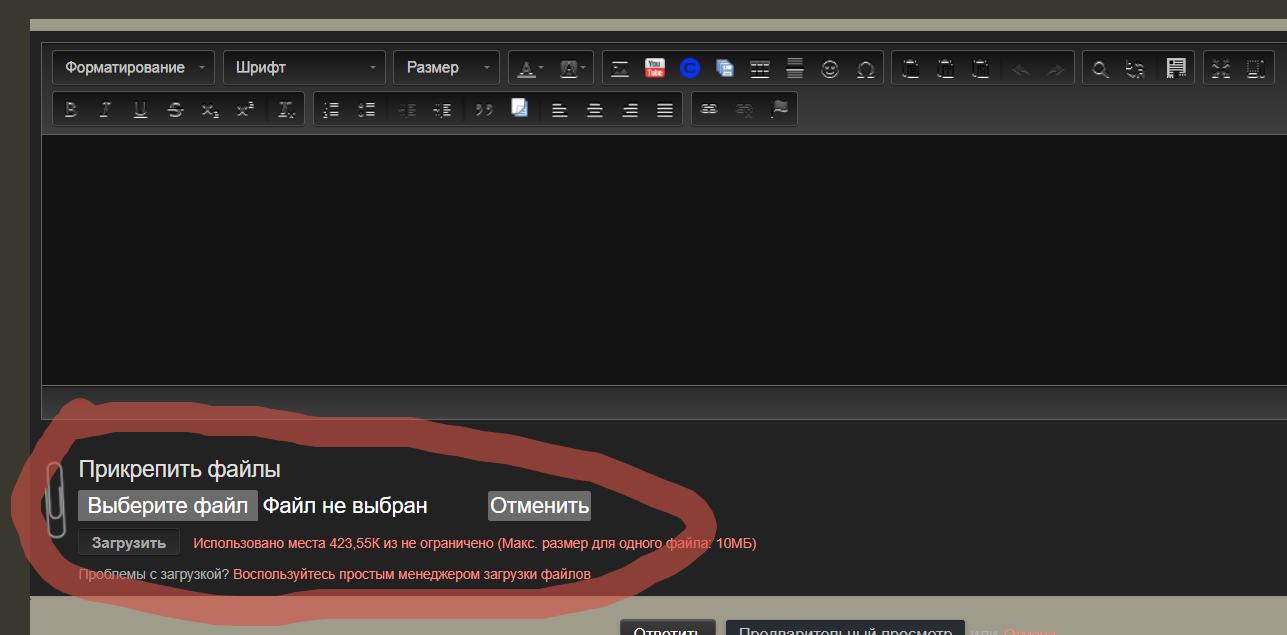The width and height of the screenshot is (1287, 635).
Task: Remove text formatting
Action: point(286,110)
